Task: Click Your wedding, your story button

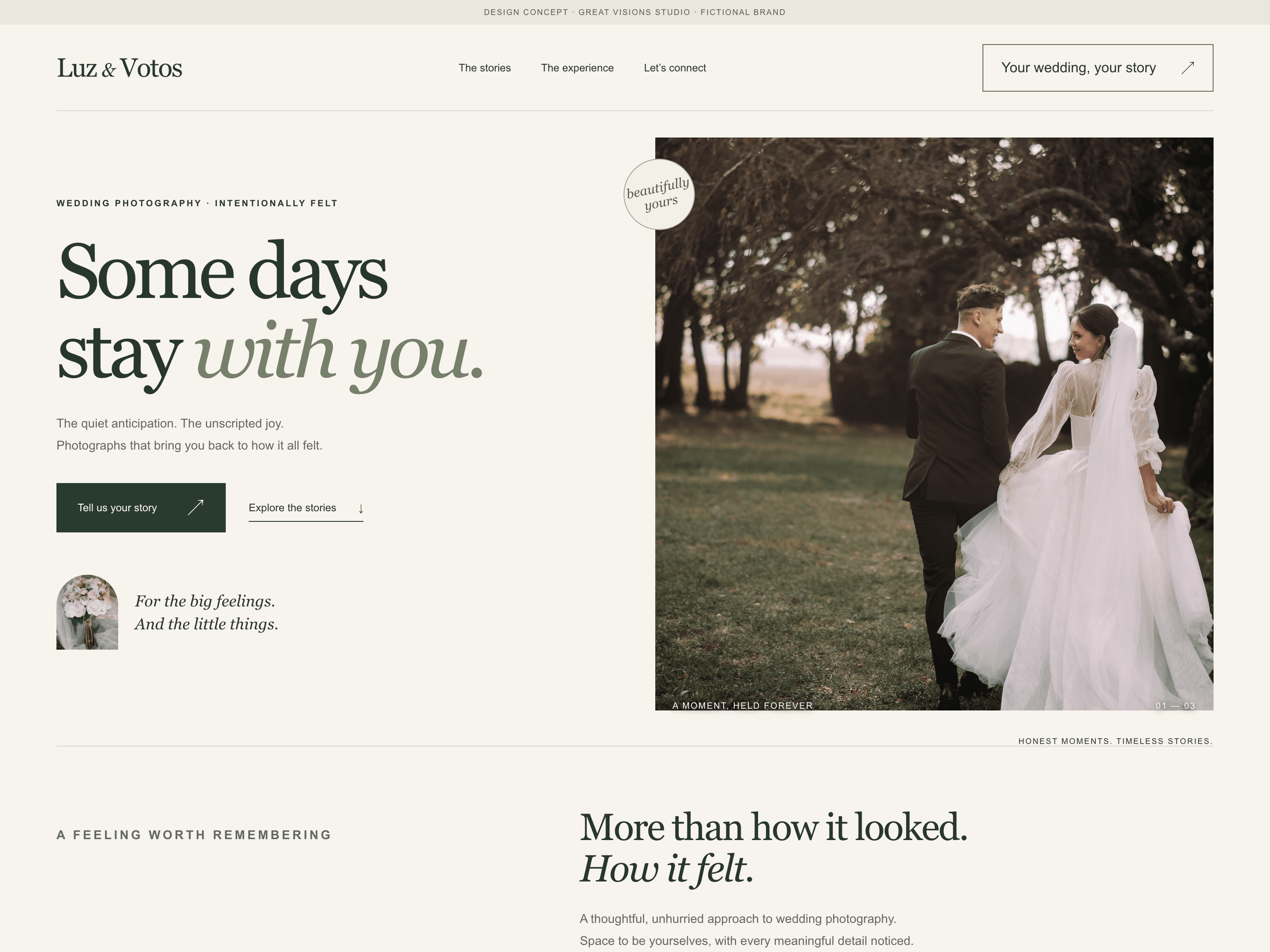Action: coord(1098,68)
